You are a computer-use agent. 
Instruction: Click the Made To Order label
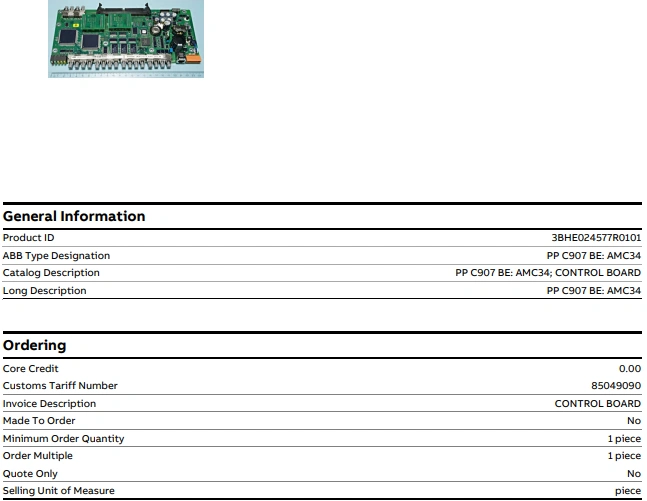[39, 421]
